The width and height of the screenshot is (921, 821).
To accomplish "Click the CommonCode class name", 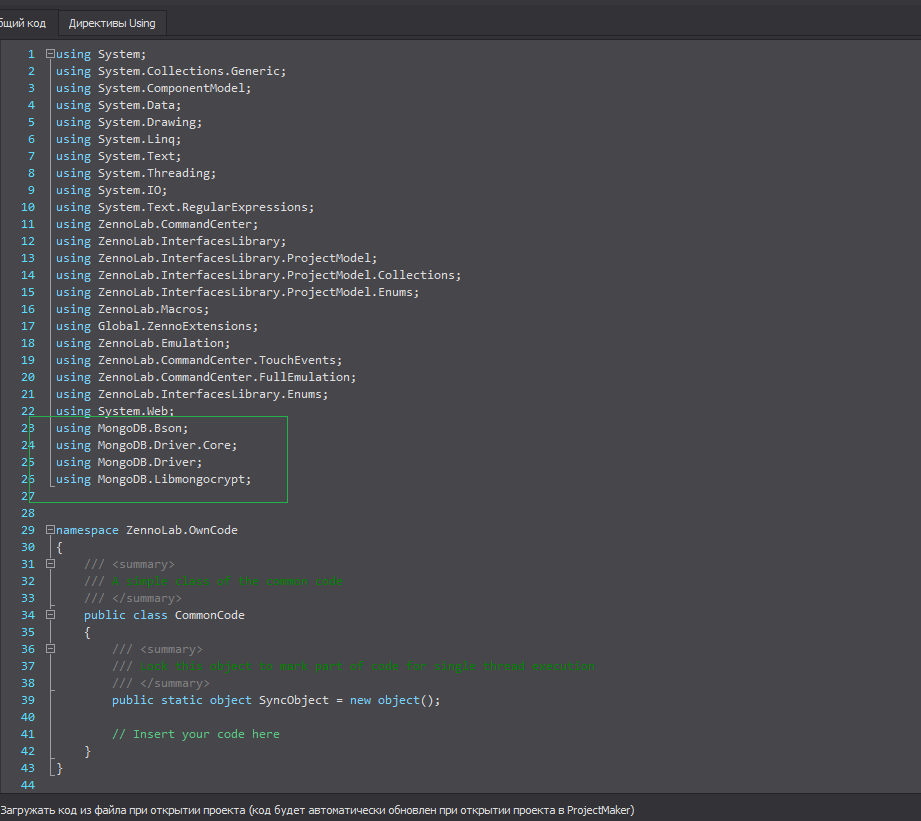I will click(209, 615).
